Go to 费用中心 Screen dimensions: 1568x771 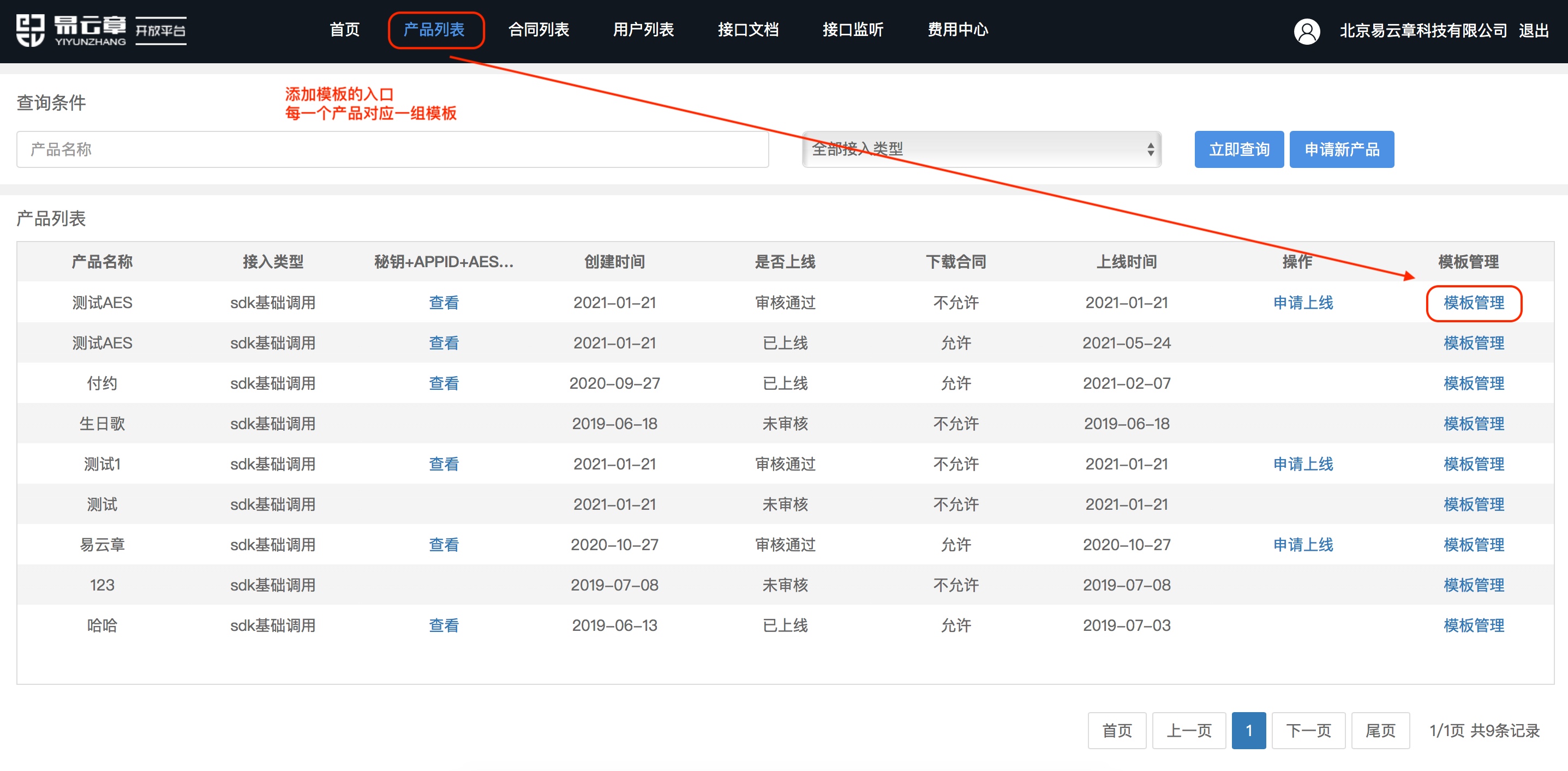pos(957,29)
